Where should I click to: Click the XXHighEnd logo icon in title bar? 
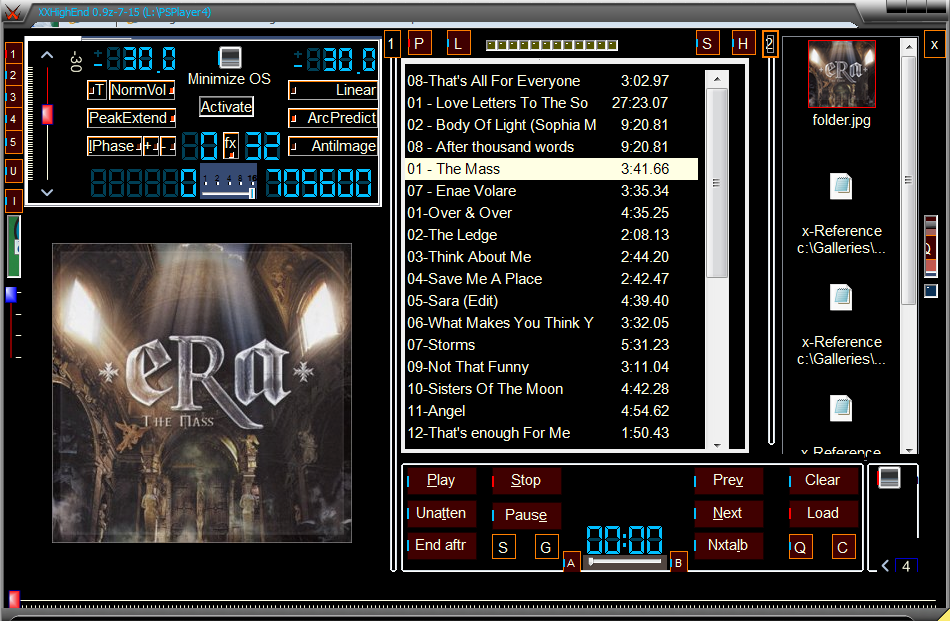point(12,12)
